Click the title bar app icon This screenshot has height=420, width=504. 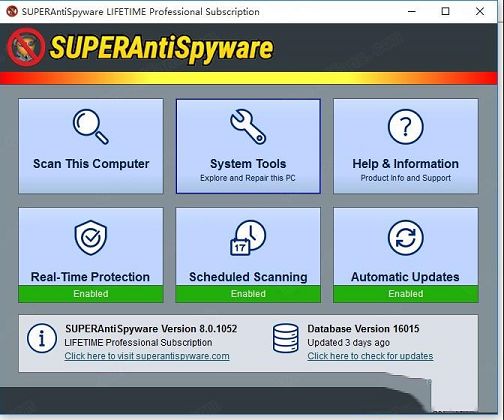pos(12,11)
